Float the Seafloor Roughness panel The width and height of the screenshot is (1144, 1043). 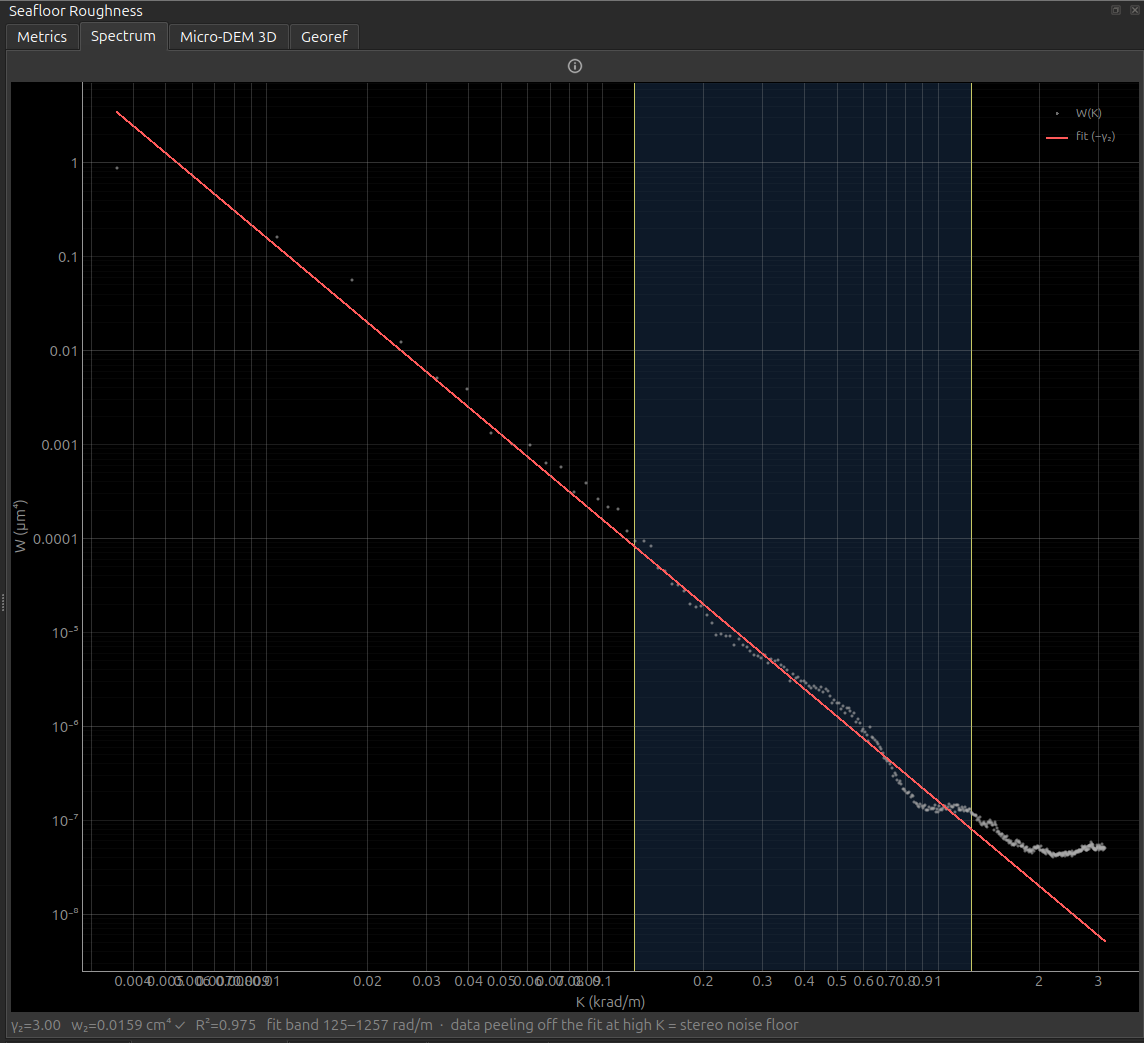coord(1116,10)
